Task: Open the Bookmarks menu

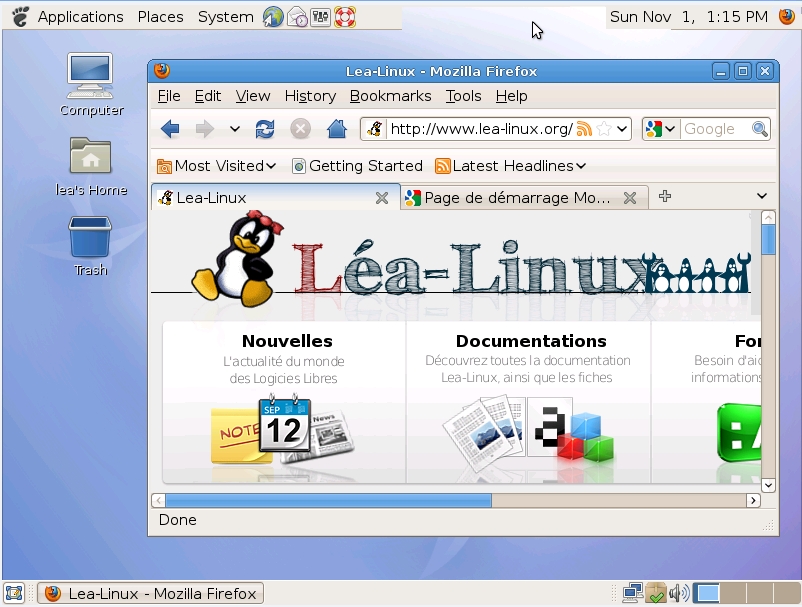Action: coord(390,96)
